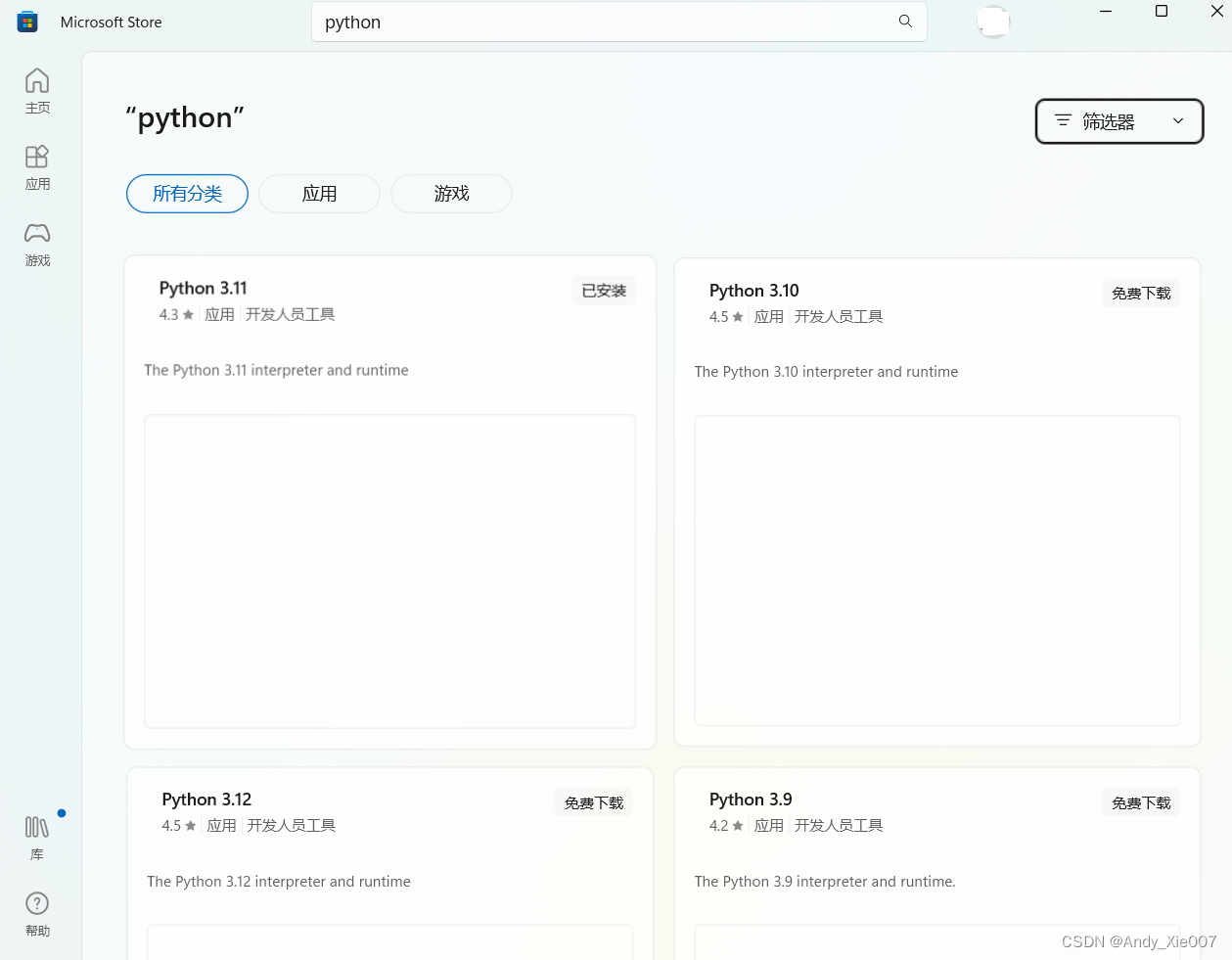Click the 4.2 star rating of Python 3.9
This screenshot has width=1232, height=960.
pos(726,826)
